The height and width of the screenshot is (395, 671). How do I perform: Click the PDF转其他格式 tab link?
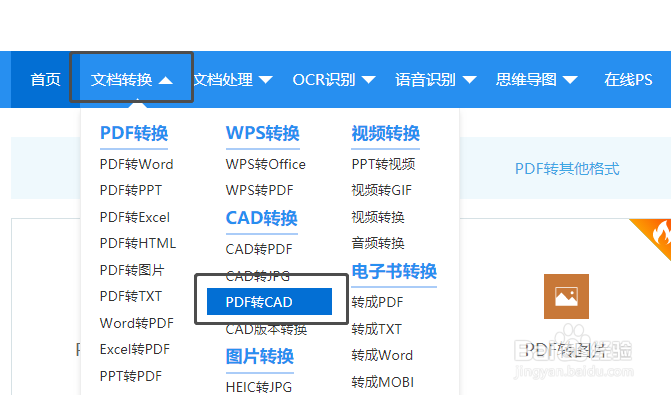(x=567, y=169)
